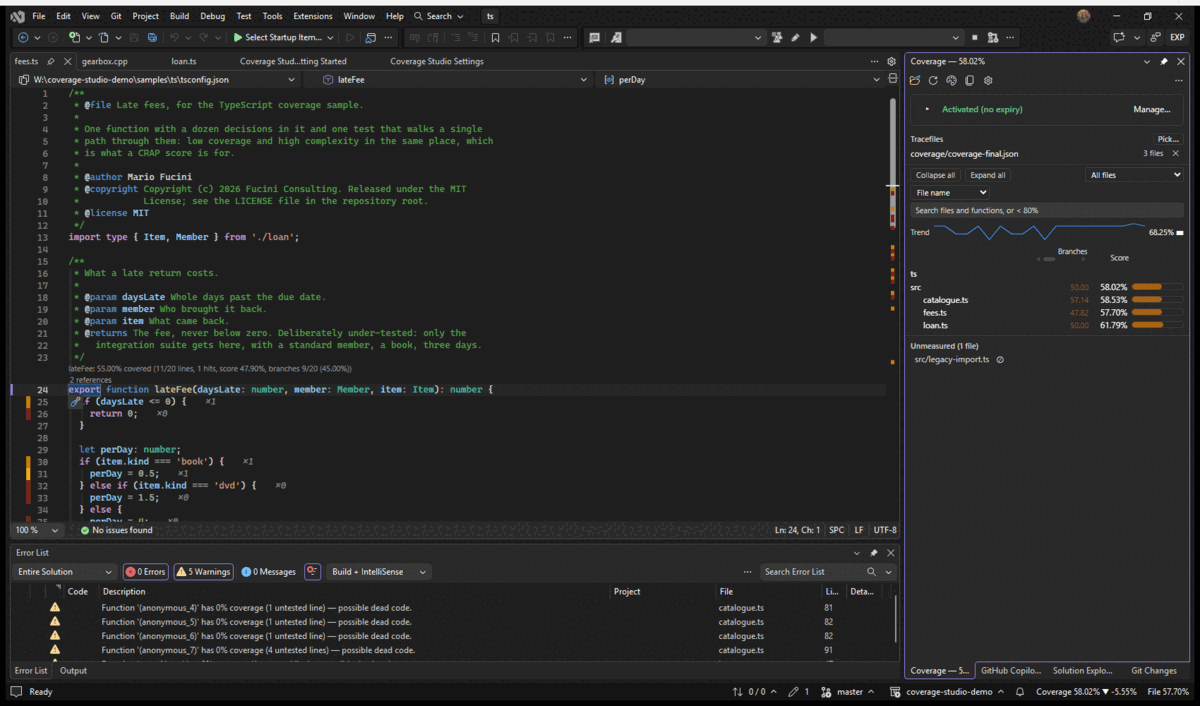Click the Search files and functions field
This screenshot has width=1200, height=706.
(x=1047, y=210)
